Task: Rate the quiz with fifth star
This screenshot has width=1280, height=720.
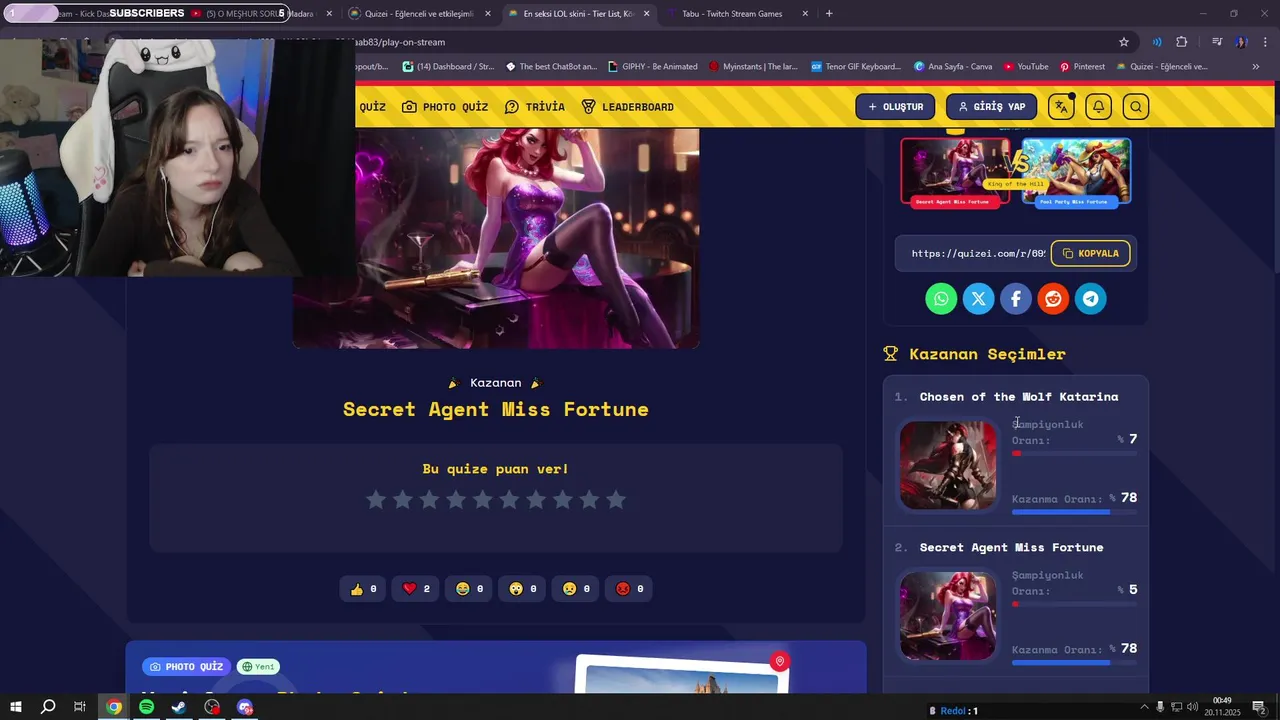Action: (483, 499)
